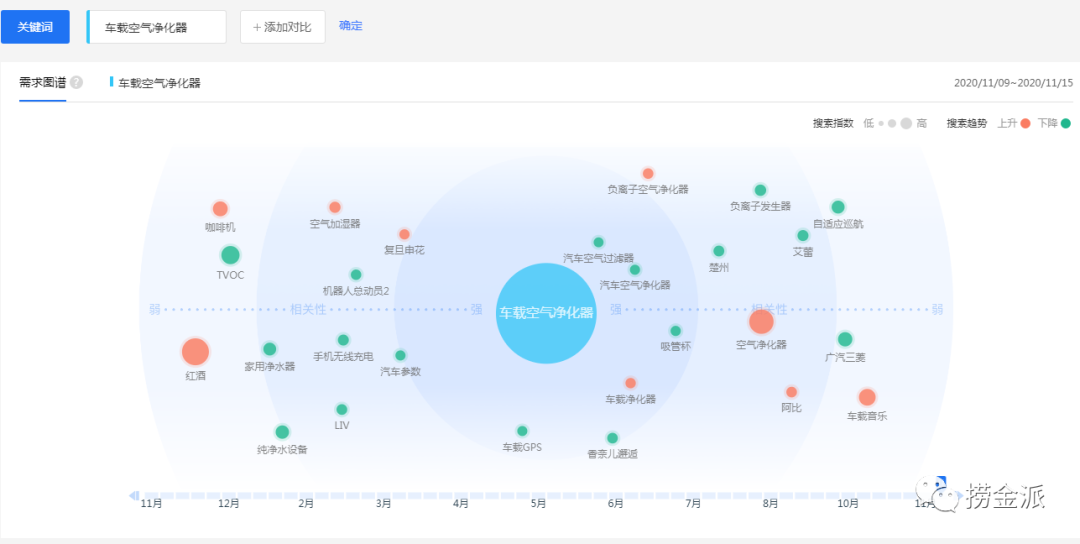The image size is (1080, 544).
Task: Select the TVOC green bubble
Action: click(230, 255)
